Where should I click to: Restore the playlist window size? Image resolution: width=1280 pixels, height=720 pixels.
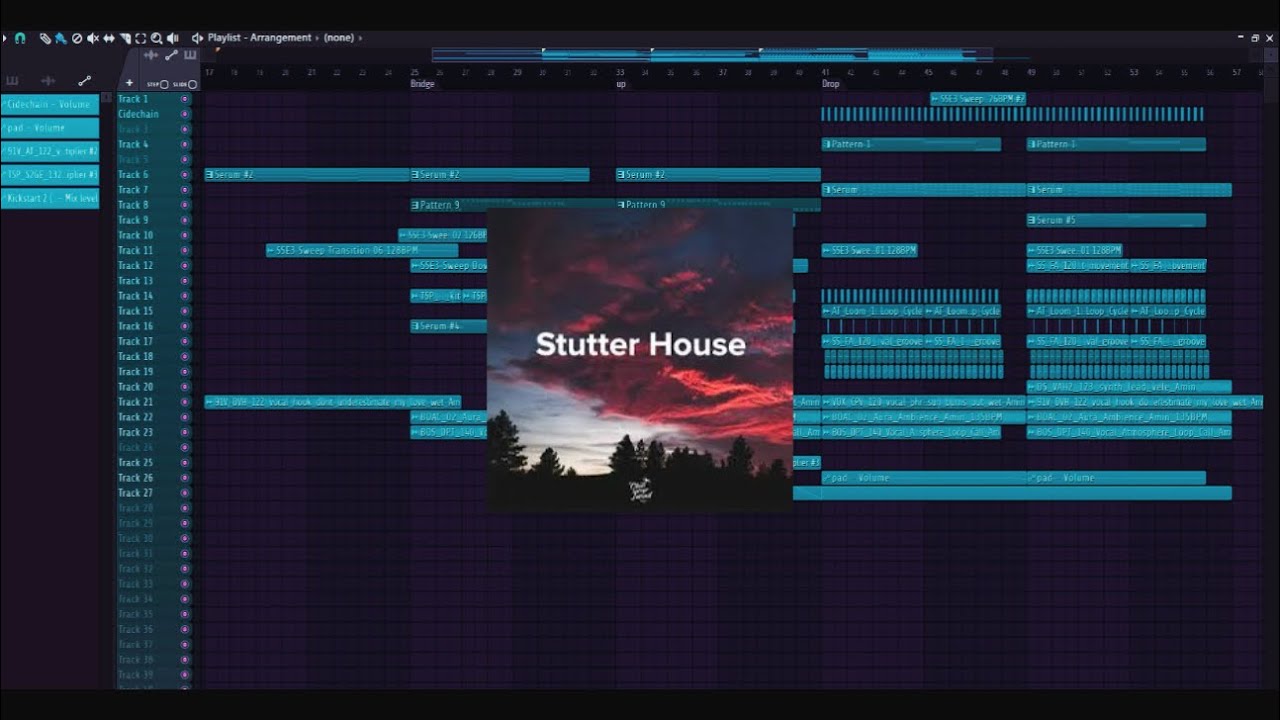click(x=1255, y=38)
